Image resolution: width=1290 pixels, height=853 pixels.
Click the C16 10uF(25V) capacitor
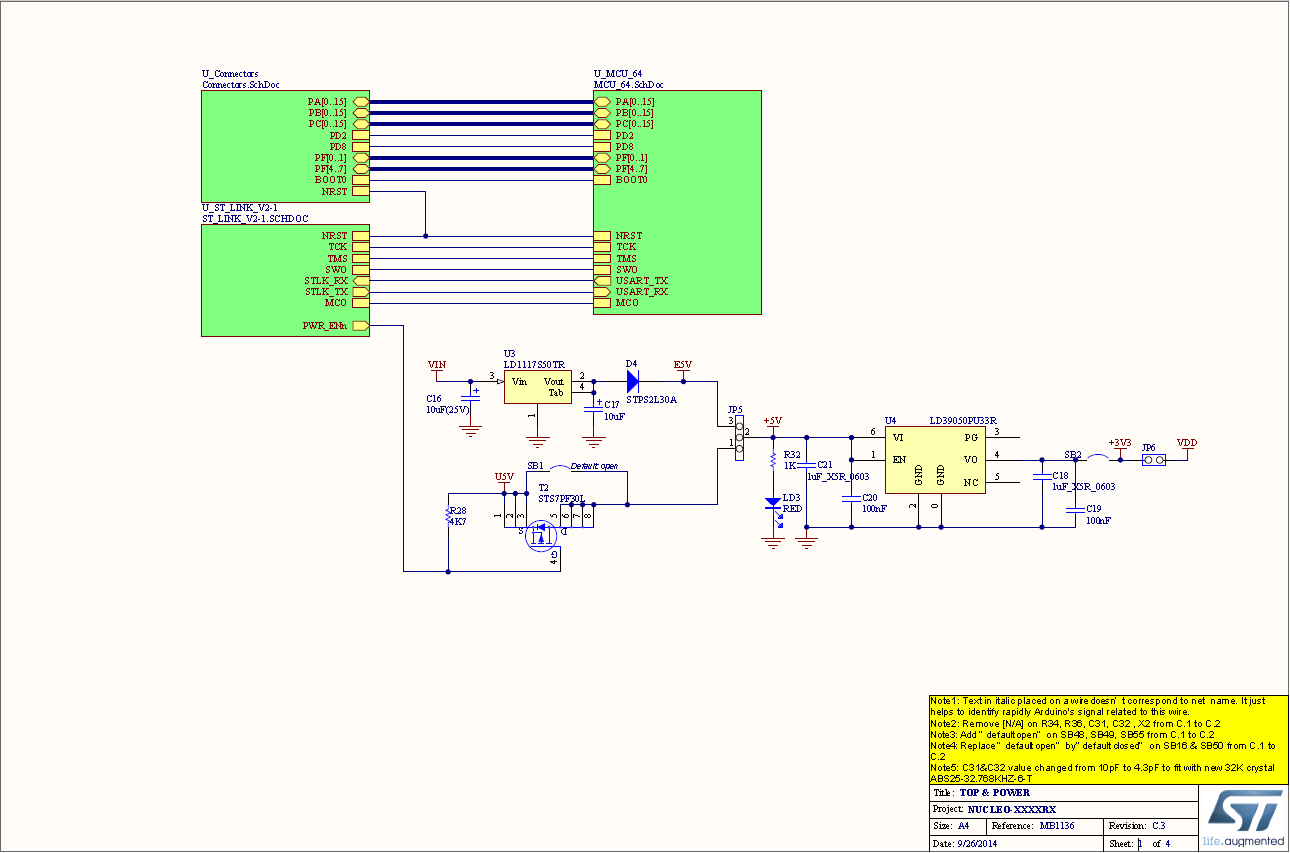[x=469, y=397]
